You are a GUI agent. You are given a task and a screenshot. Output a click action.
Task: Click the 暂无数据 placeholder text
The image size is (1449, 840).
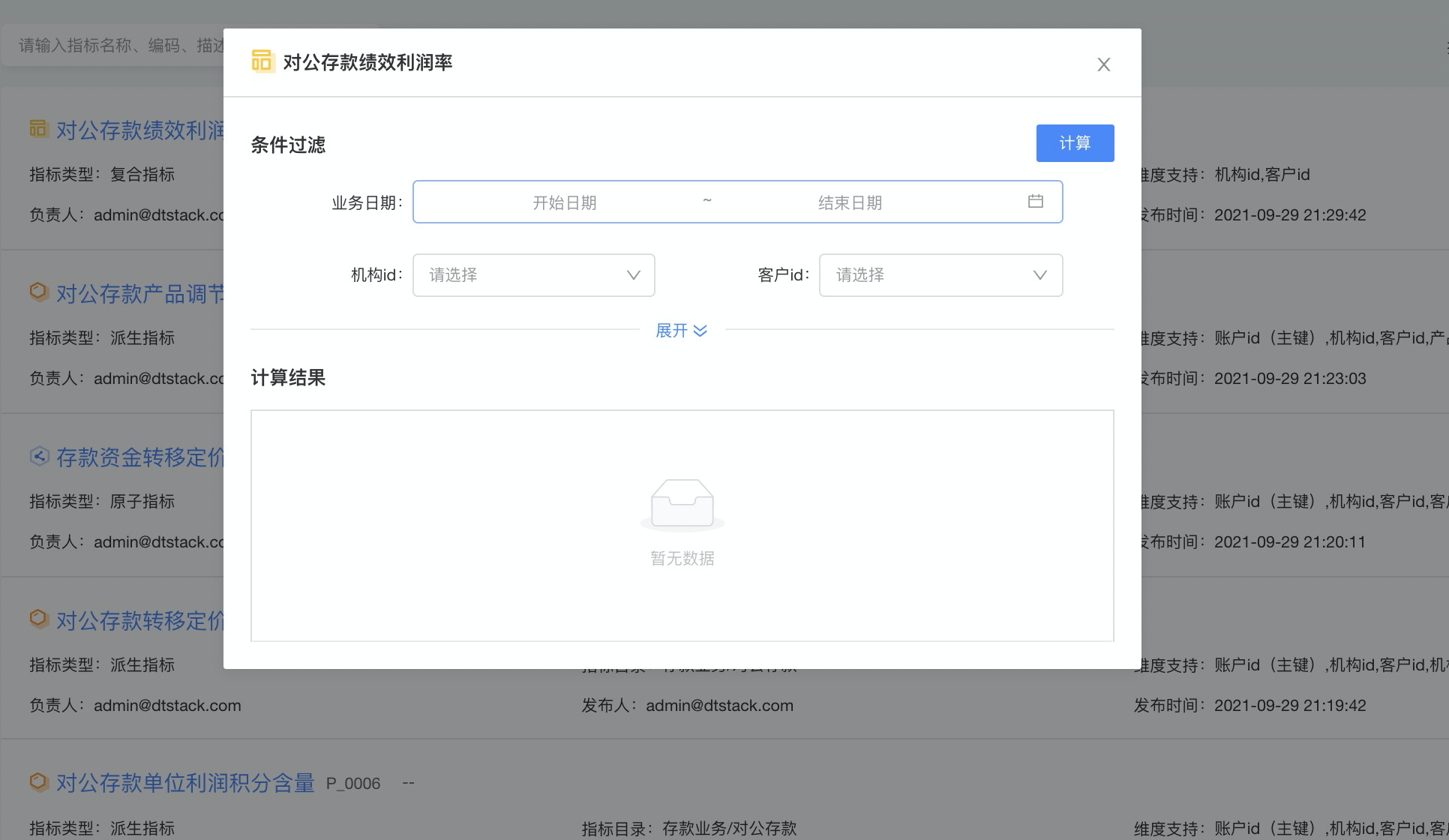click(x=682, y=559)
